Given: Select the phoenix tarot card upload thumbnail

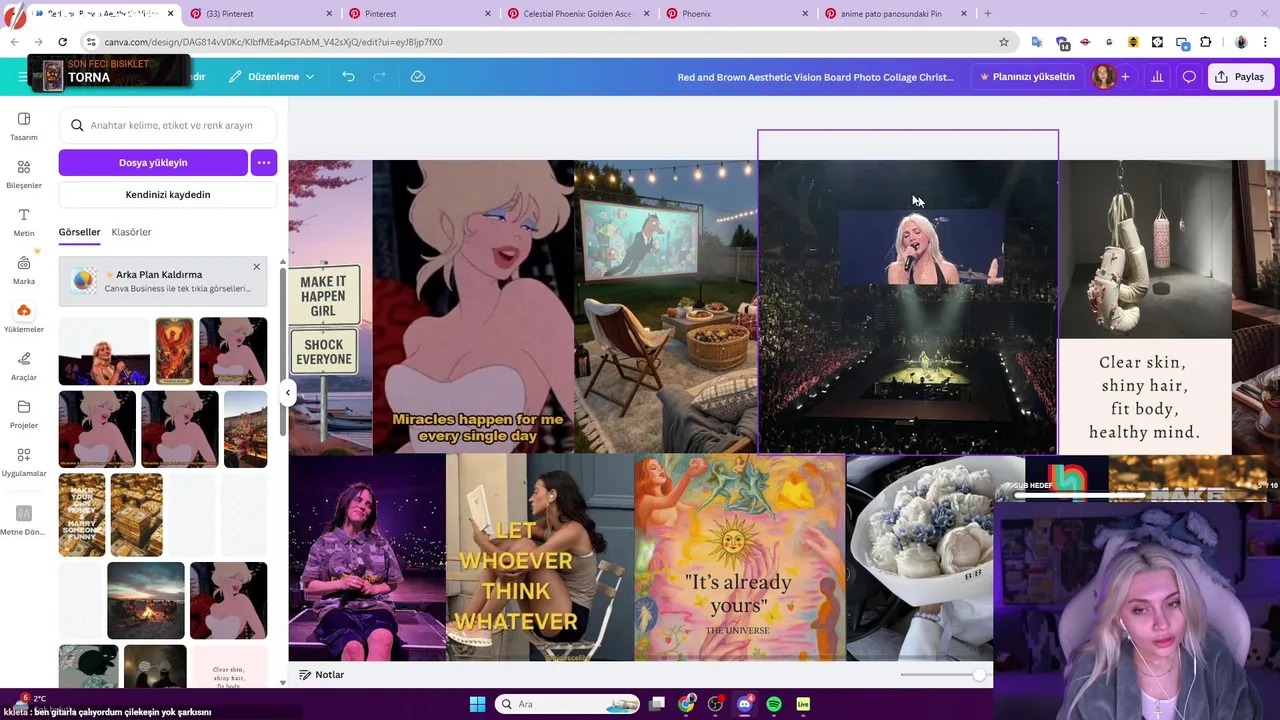Looking at the screenshot, I should tap(174, 351).
